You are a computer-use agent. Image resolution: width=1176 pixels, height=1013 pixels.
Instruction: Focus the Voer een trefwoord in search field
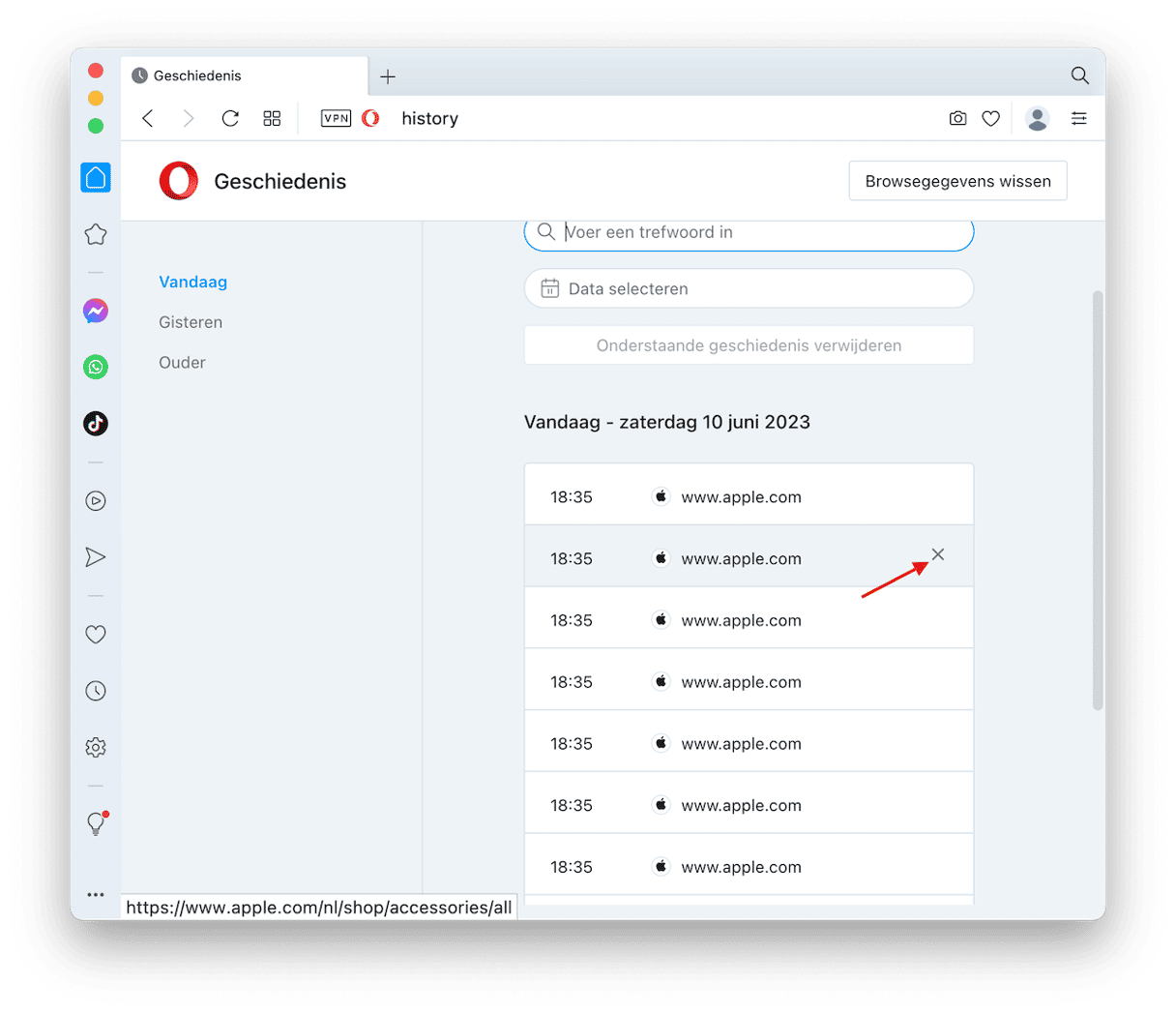click(749, 232)
